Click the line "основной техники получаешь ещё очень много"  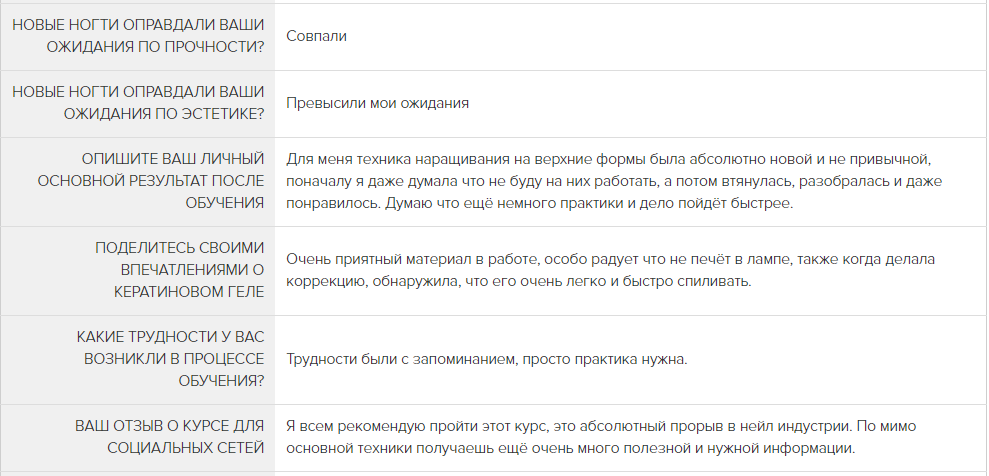coord(570,449)
